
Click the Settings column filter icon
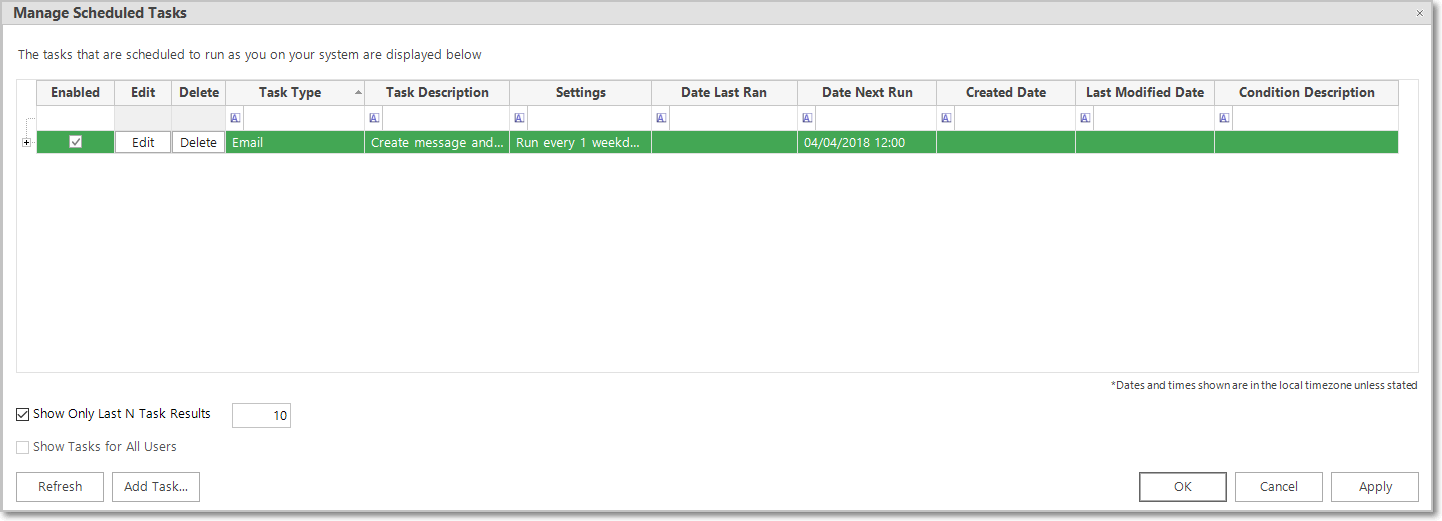point(519,118)
